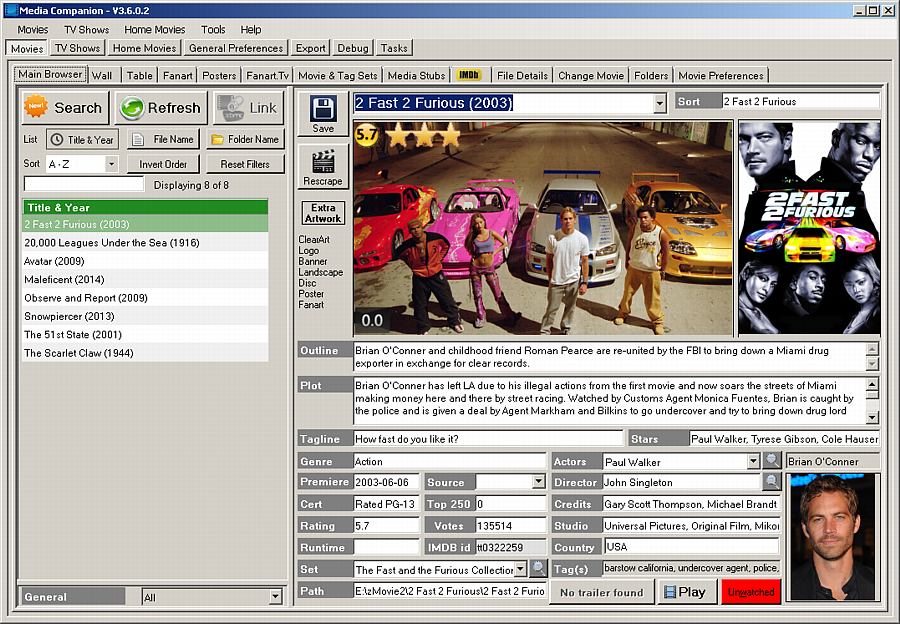
Task: Click the 2 Fast 2 Furious poster thumbnail
Action: tap(809, 227)
